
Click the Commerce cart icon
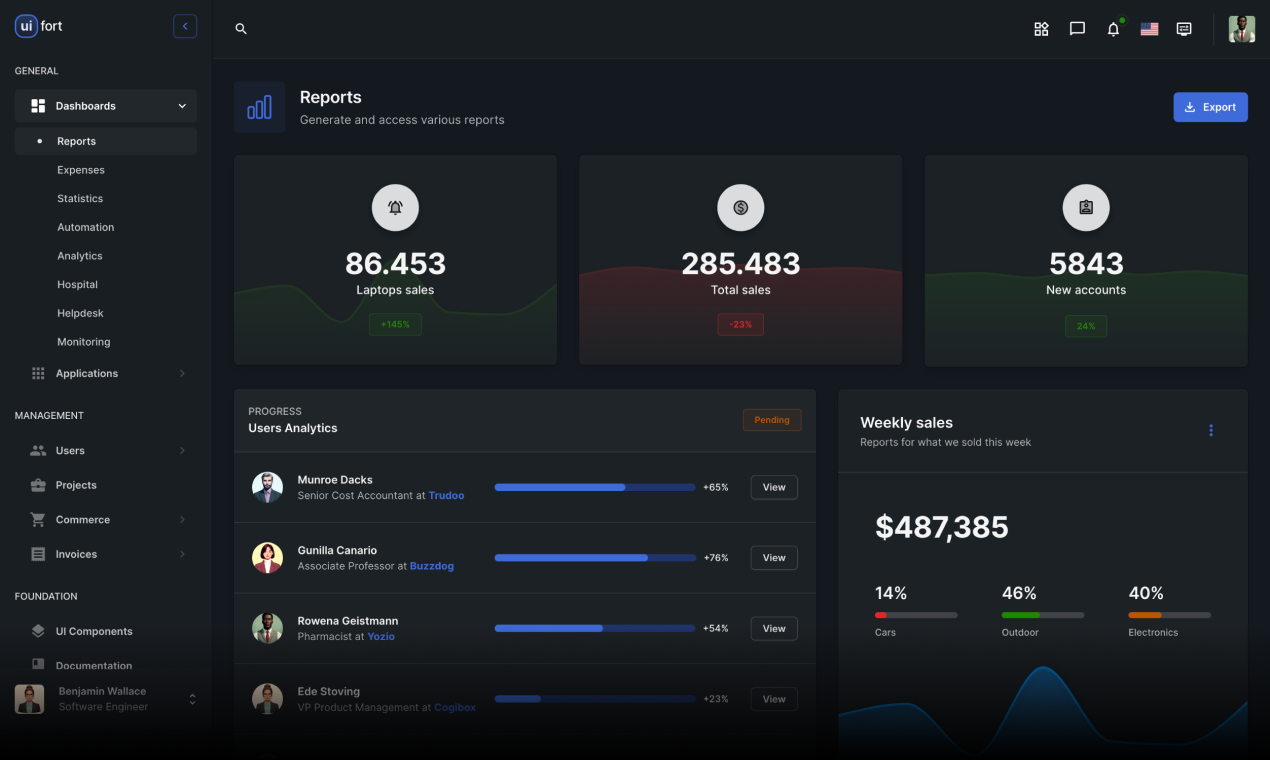point(38,520)
